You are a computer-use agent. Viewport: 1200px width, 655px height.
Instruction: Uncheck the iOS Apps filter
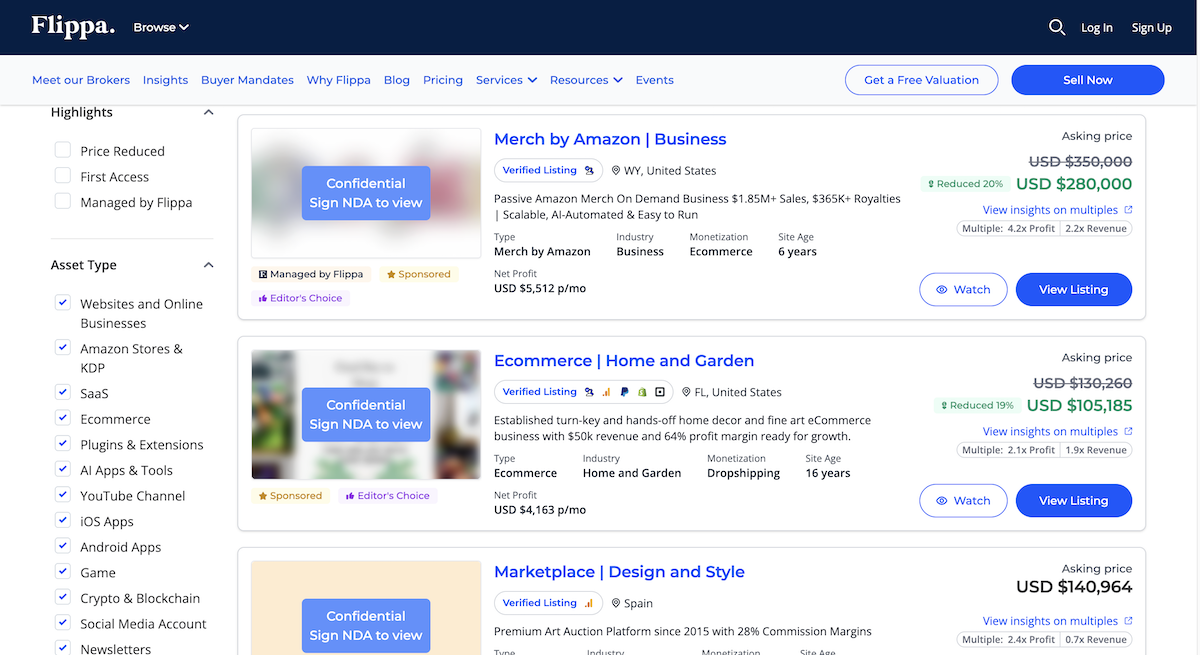coord(62,521)
